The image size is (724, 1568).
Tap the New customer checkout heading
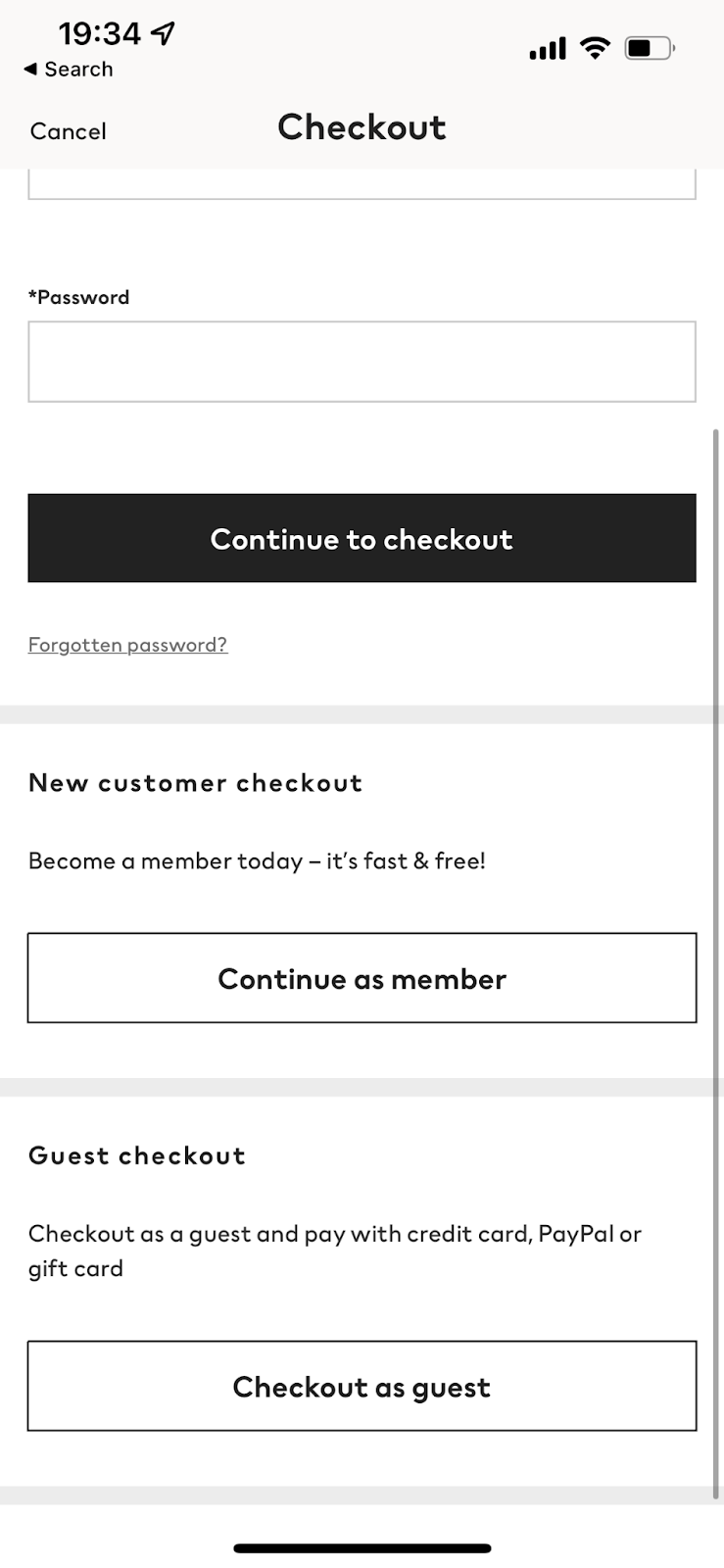(x=195, y=782)
